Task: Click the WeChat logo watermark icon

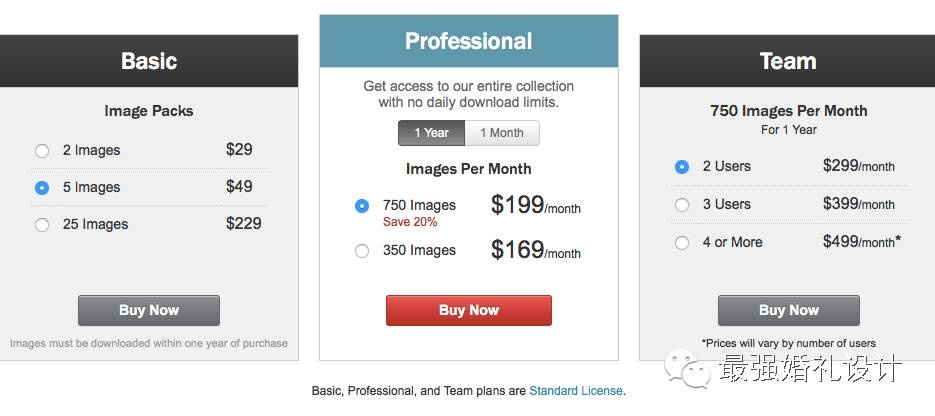Action: [x=690, y=367]
